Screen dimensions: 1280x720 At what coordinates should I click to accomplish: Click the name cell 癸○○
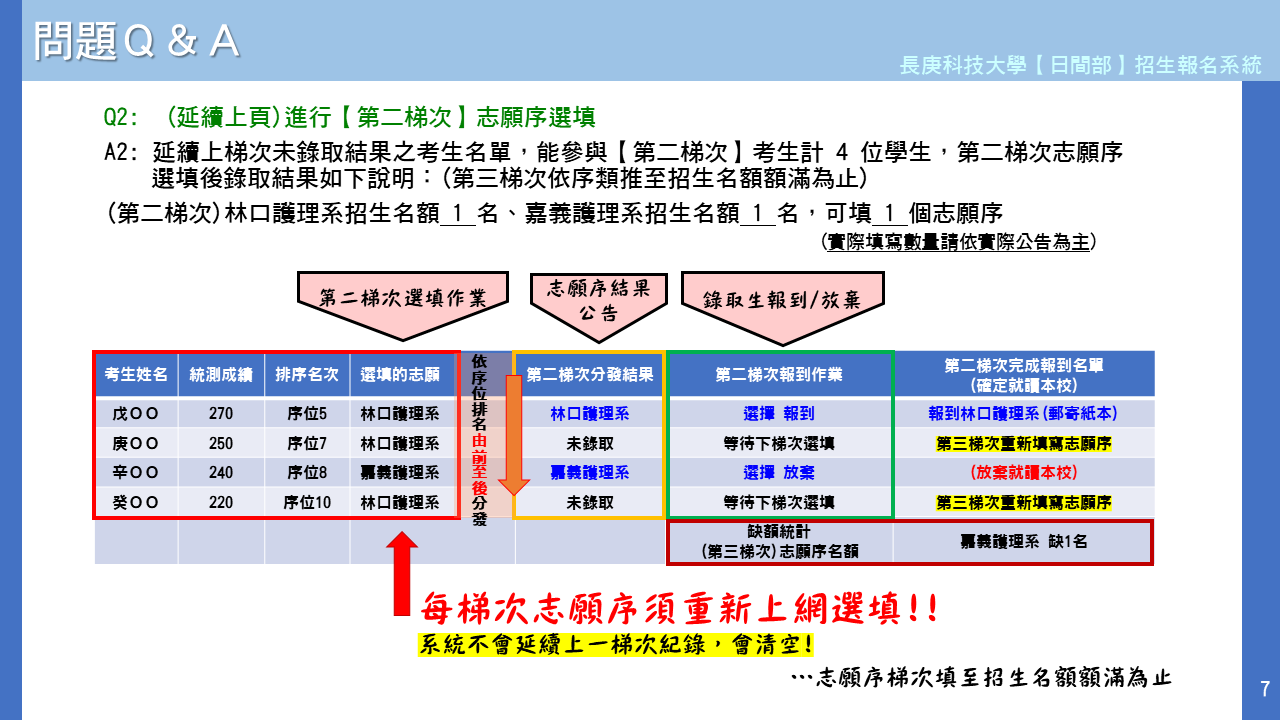coord(136,502)
